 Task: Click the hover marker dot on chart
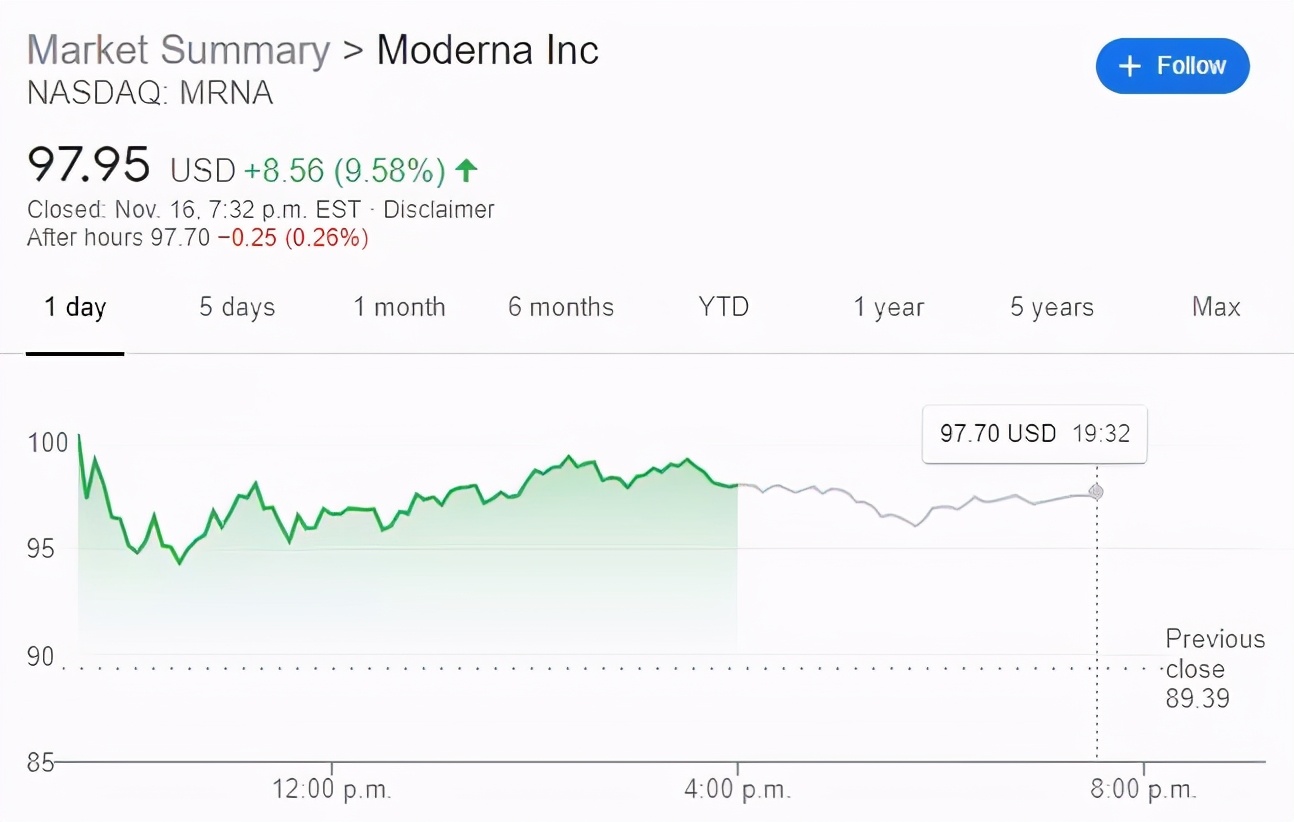tap(1096, 491)
